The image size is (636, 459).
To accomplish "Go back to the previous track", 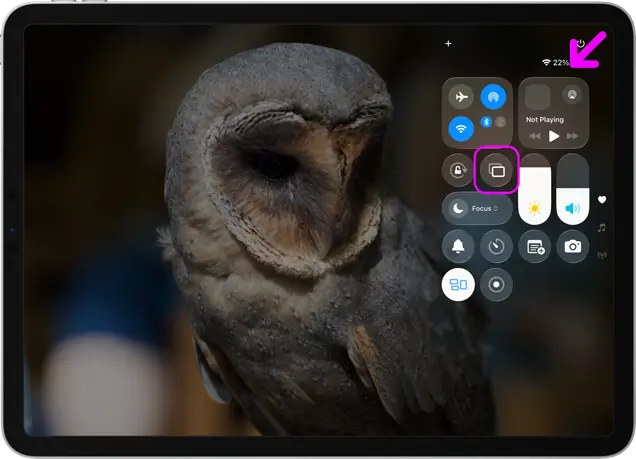I will (x=535, y=135).
